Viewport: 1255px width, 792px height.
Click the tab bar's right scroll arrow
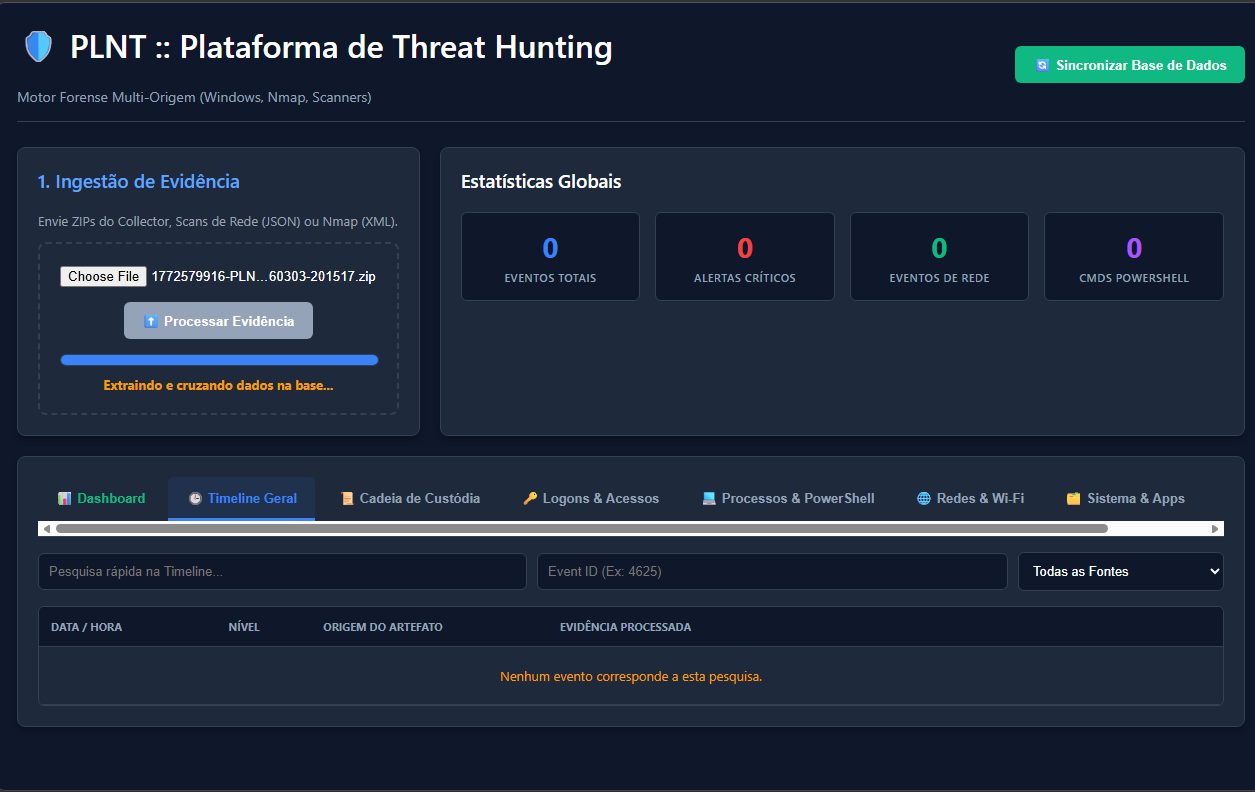point(1215,528)
